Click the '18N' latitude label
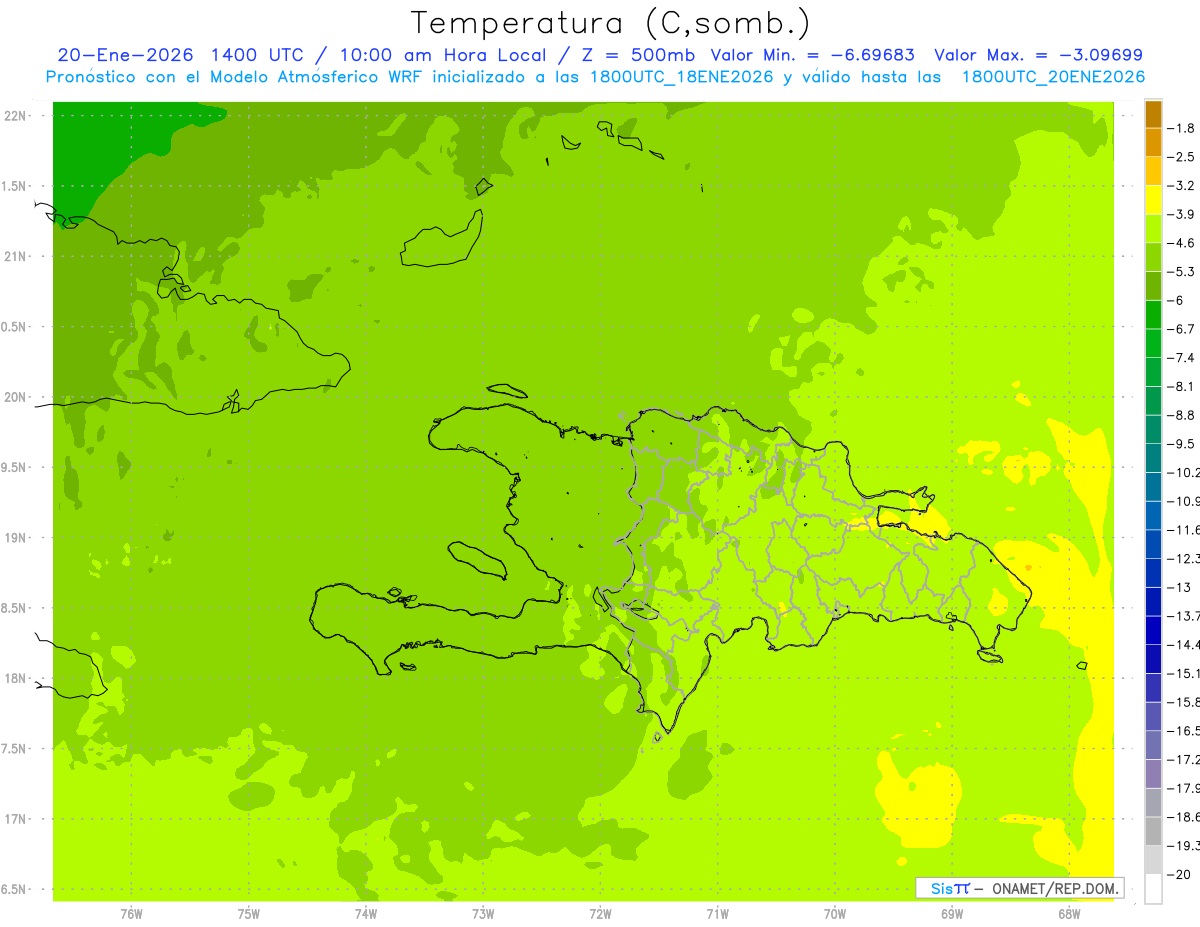Screen dimensions: 1200x927 [17, 679]
